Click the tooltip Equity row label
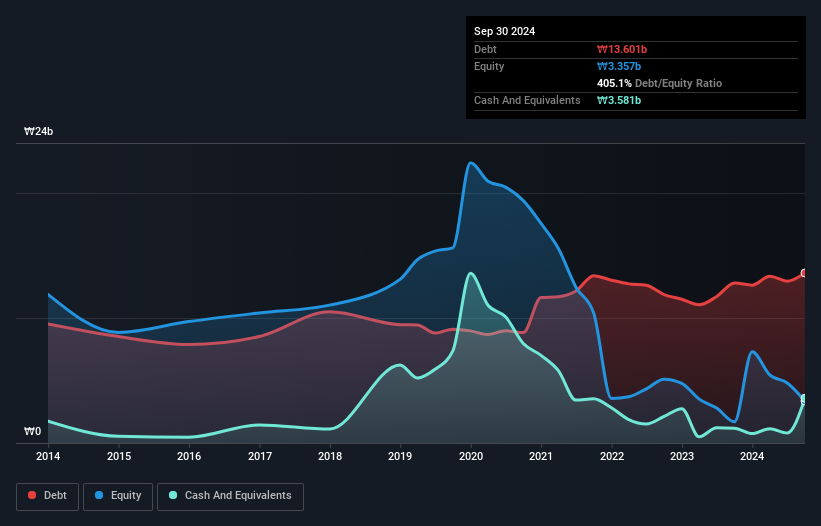 click(489, 66)
